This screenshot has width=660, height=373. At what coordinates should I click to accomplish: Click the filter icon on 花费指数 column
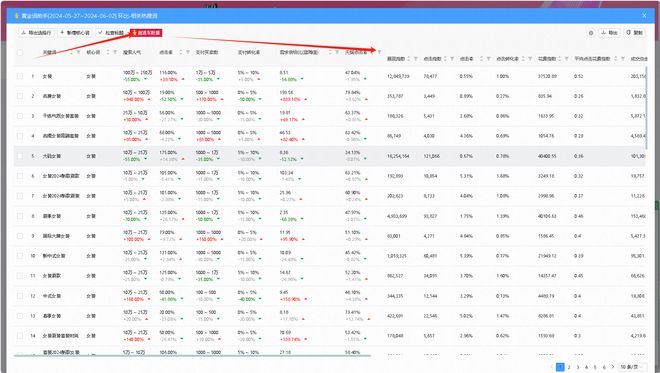pos(567,59)
